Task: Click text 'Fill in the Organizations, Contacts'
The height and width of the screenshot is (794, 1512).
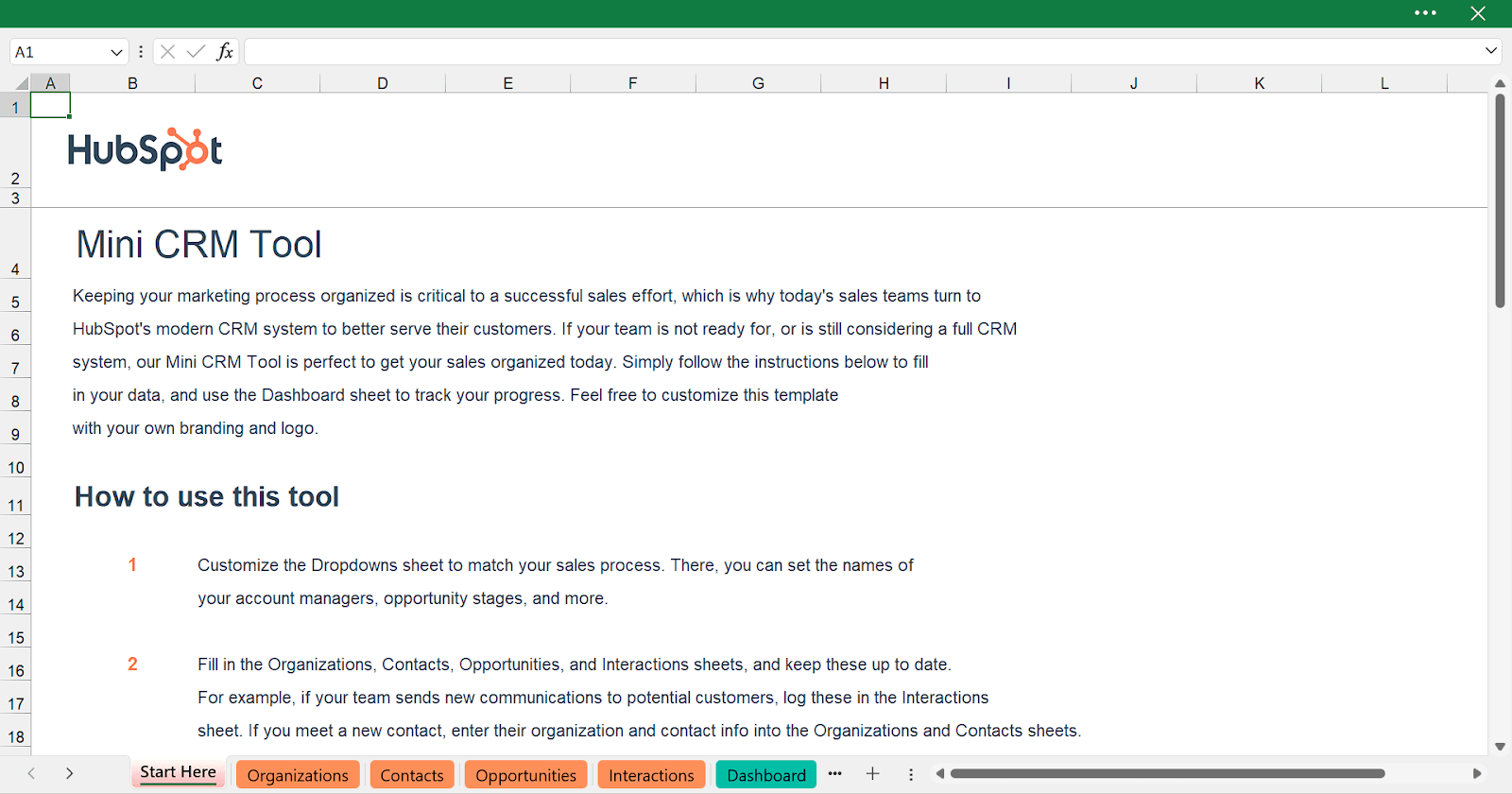Action: (324, 665)
